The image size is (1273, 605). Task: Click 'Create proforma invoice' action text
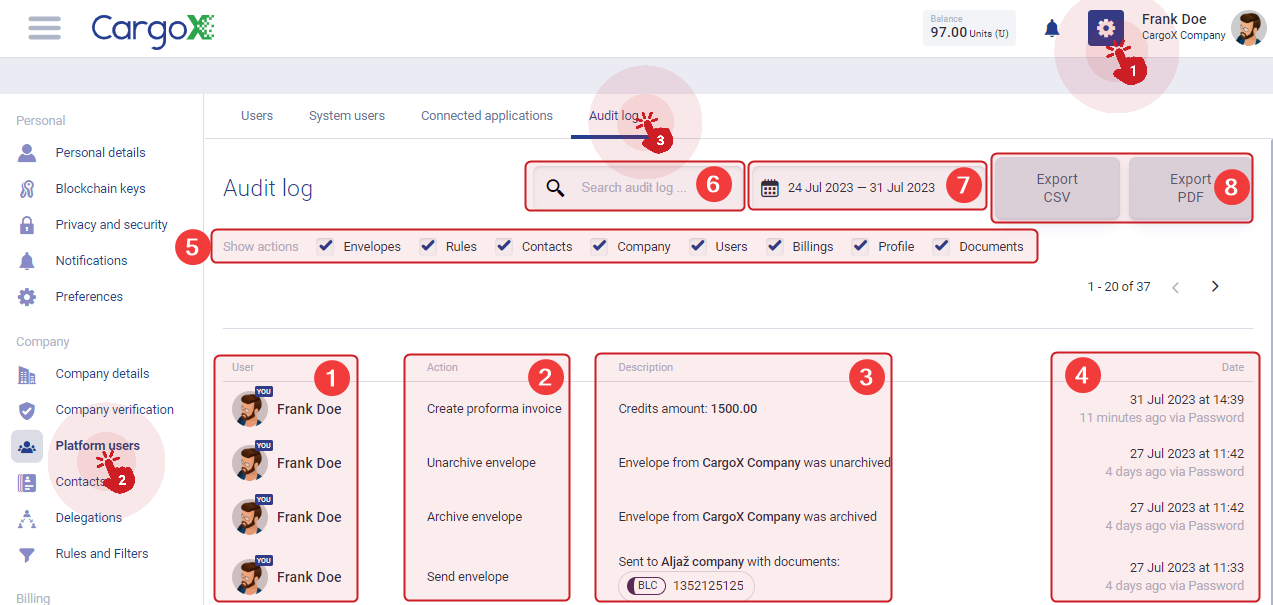(494, 409)
